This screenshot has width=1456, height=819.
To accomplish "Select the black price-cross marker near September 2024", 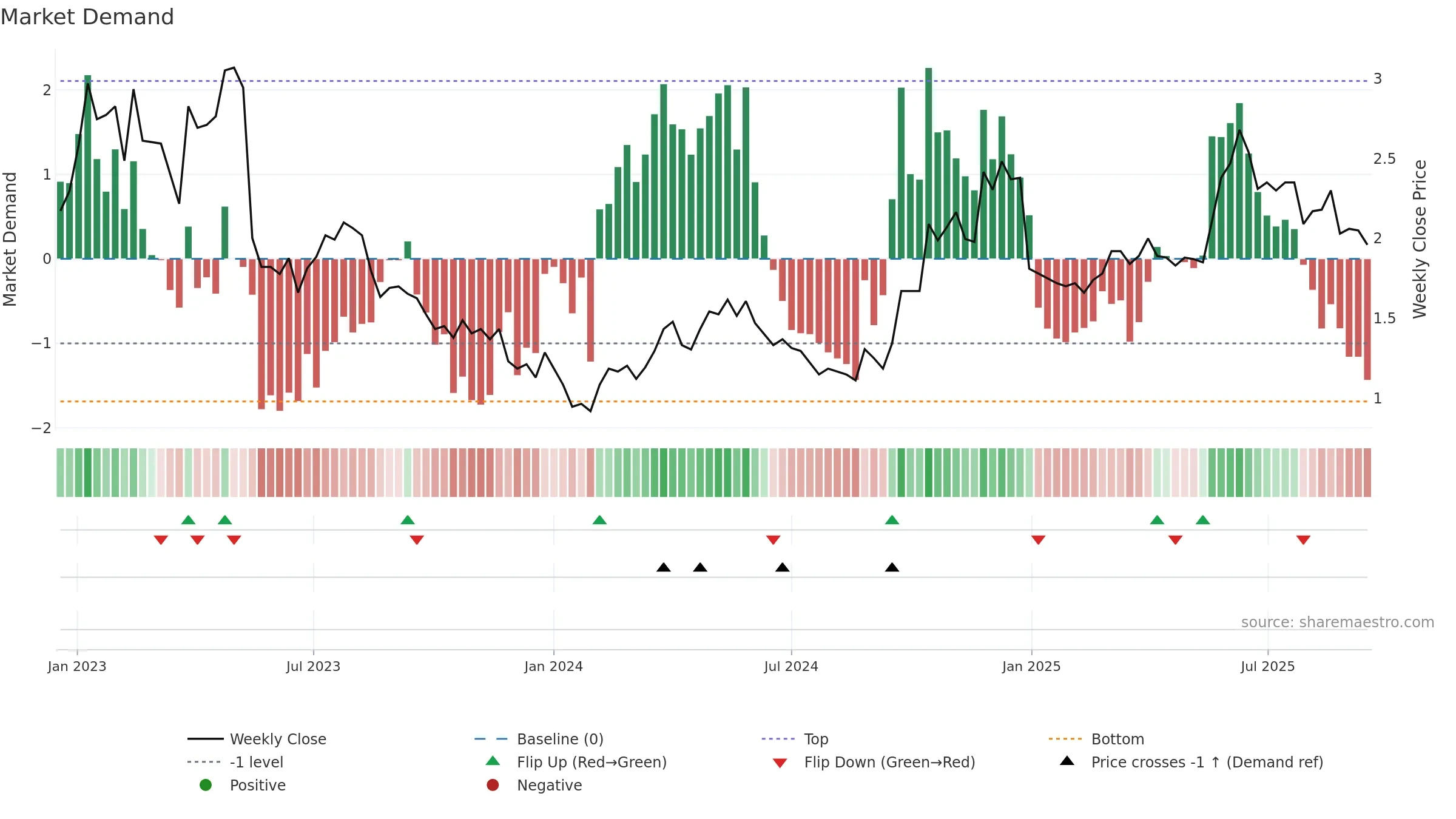I will 892,567.
